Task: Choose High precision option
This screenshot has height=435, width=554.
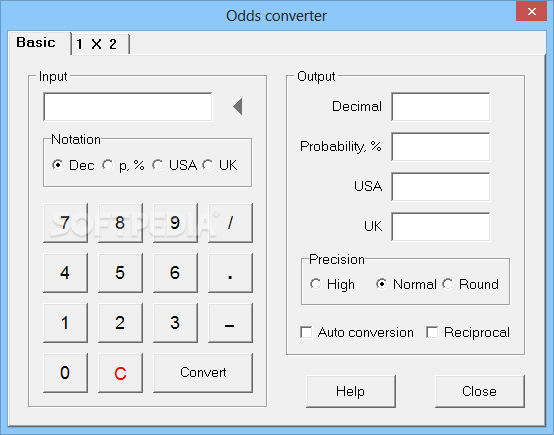Action: [x=315, y=284]
